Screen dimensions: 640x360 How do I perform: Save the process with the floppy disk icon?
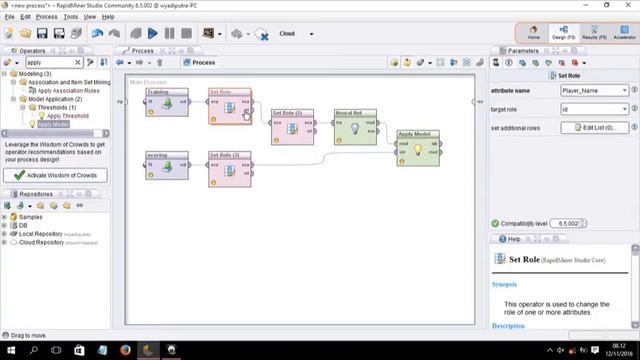[x=42, y=33]
